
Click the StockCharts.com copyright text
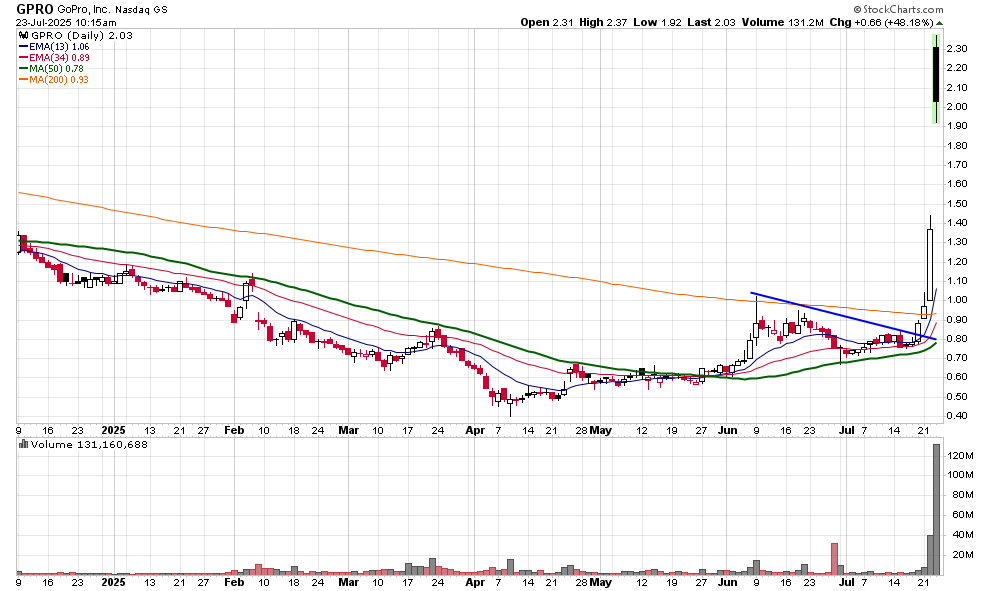pyautogui.click(x=898, y=9)
